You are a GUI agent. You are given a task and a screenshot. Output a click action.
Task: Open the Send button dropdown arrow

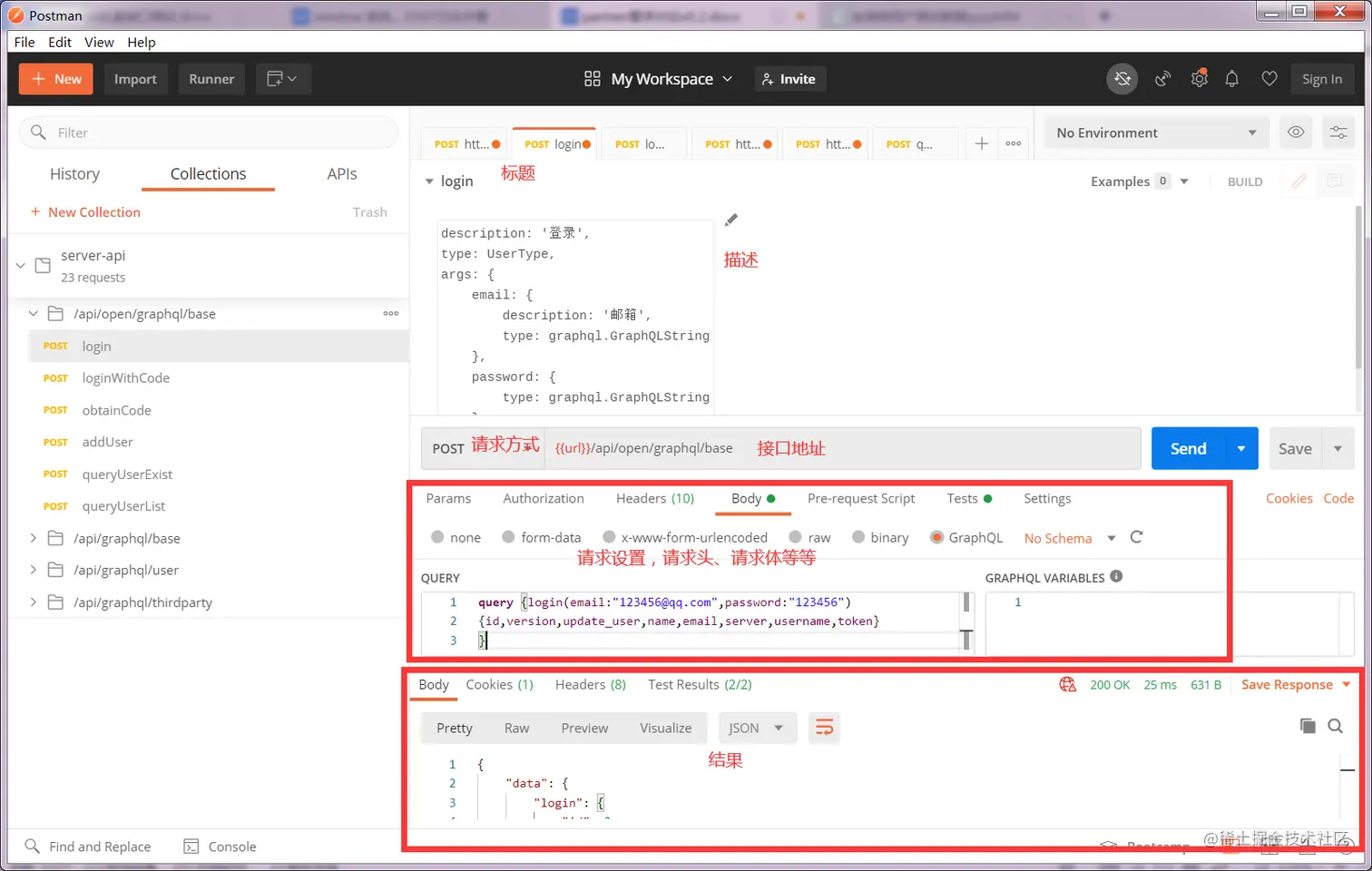coord(1241,448)
